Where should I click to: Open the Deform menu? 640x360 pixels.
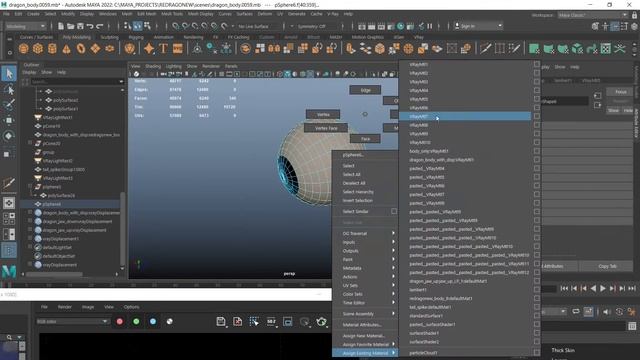pyautogui.click(x=264, y=14)
